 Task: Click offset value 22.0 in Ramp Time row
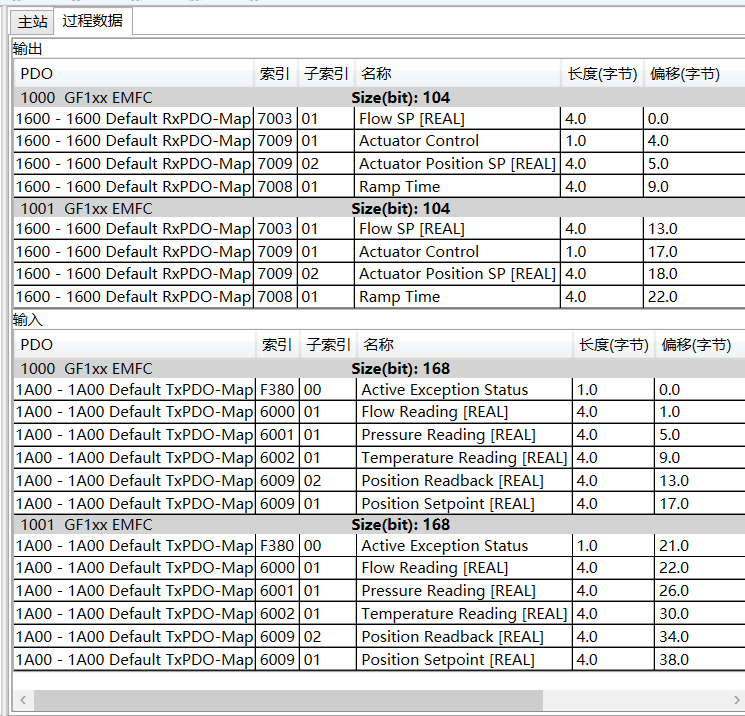click(662, 297)
